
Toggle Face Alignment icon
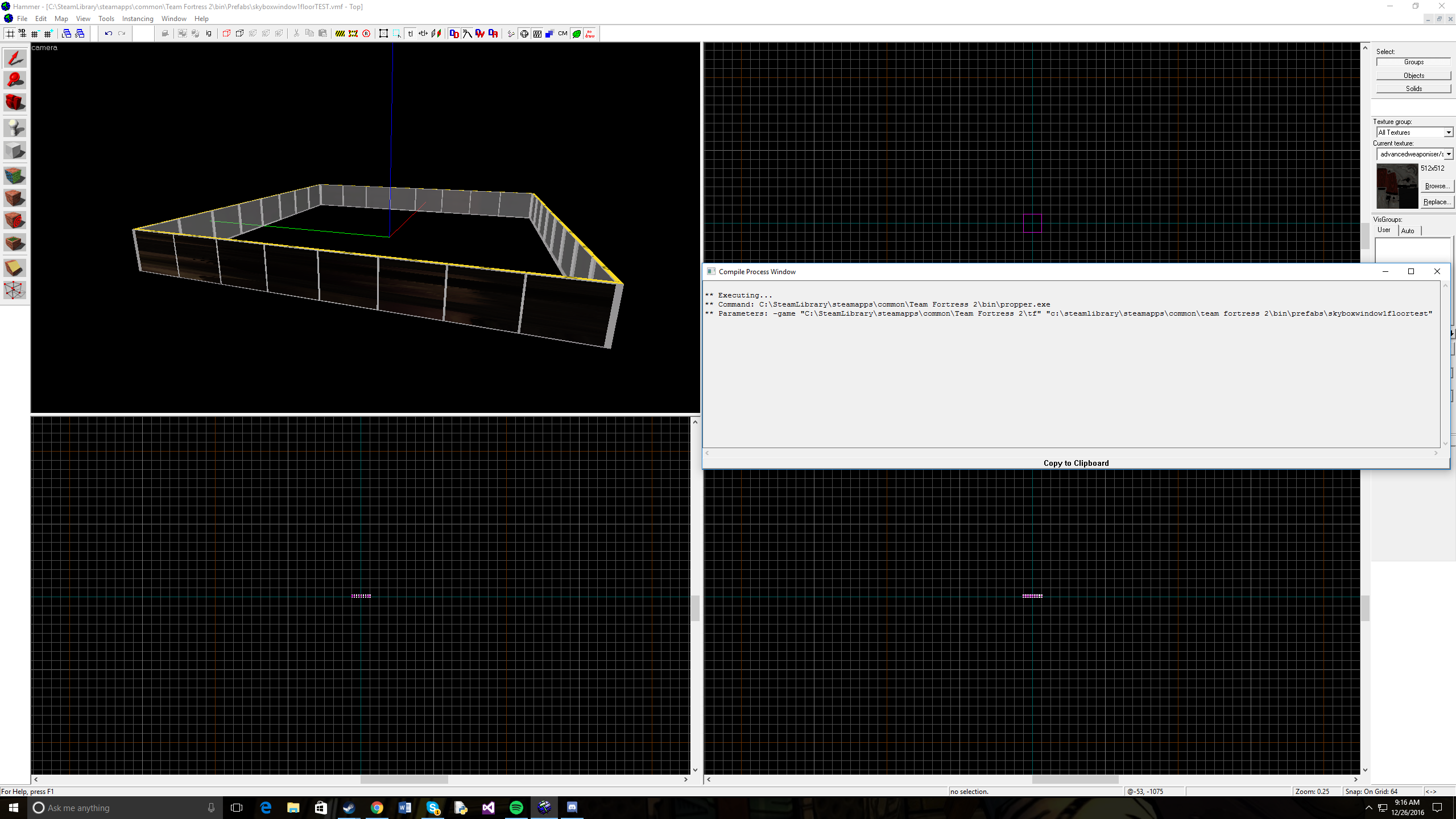pos(436,34)
